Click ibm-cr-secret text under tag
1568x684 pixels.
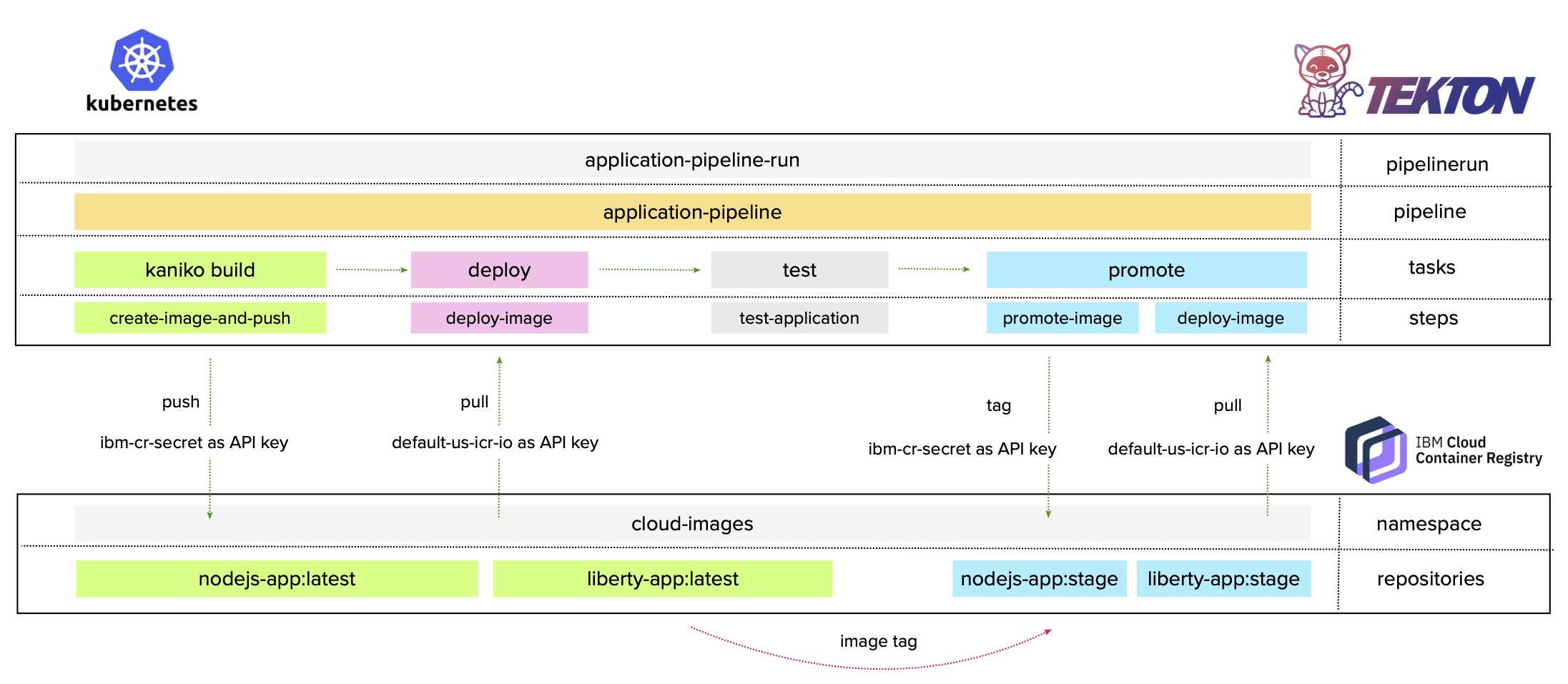[962, 449]
